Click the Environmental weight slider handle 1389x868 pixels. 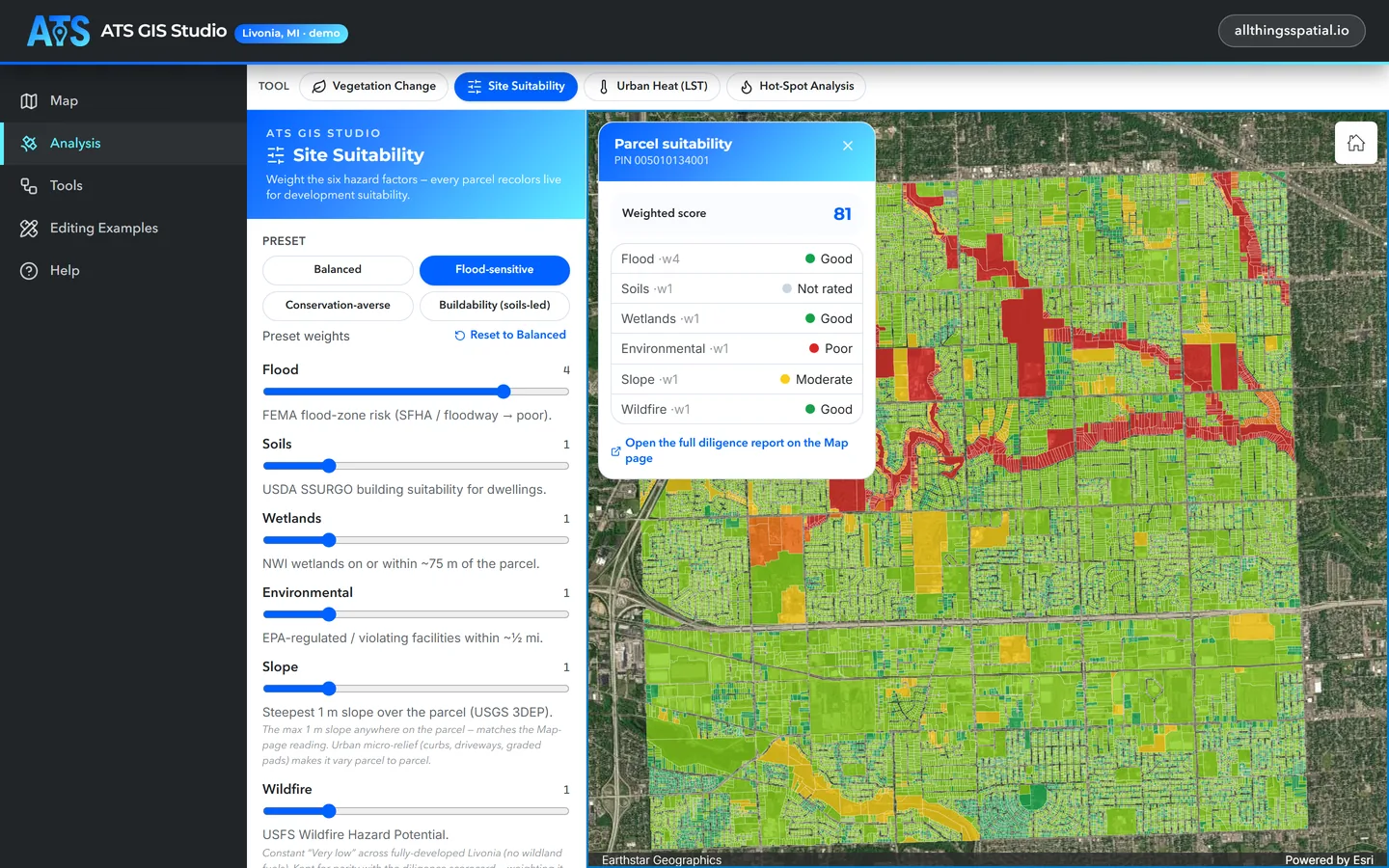point(329,614)
